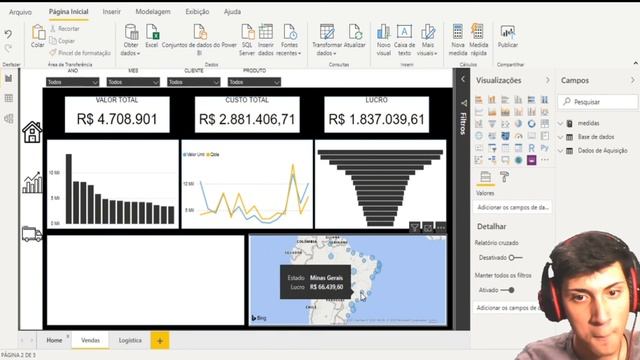This screenshot has height=360, width=640.
Task: Add a new page with plus button
Action: (160, 340)
